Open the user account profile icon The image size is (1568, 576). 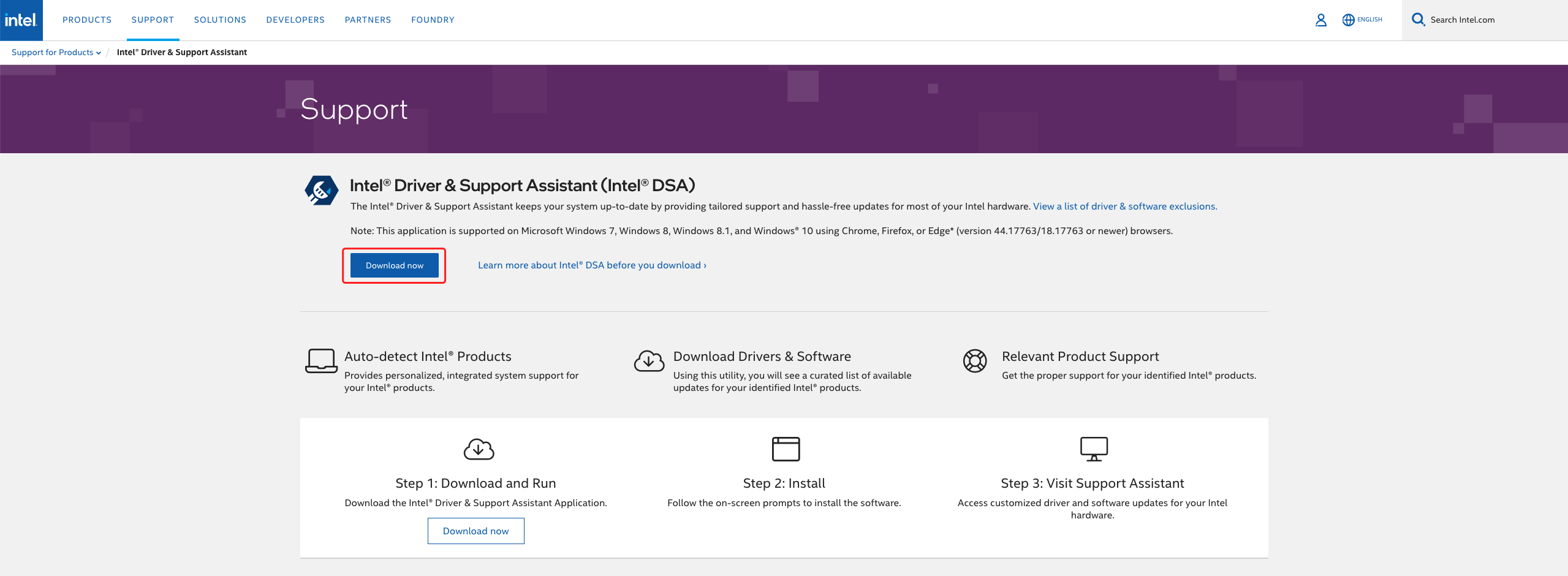1320,20
